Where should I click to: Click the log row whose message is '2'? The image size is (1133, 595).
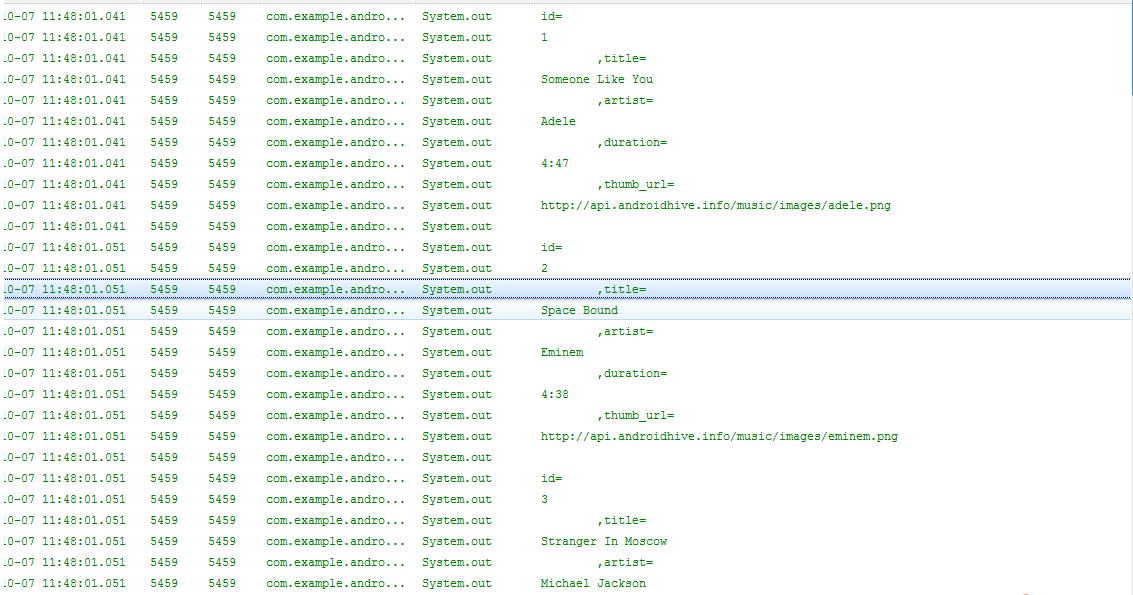566,268
